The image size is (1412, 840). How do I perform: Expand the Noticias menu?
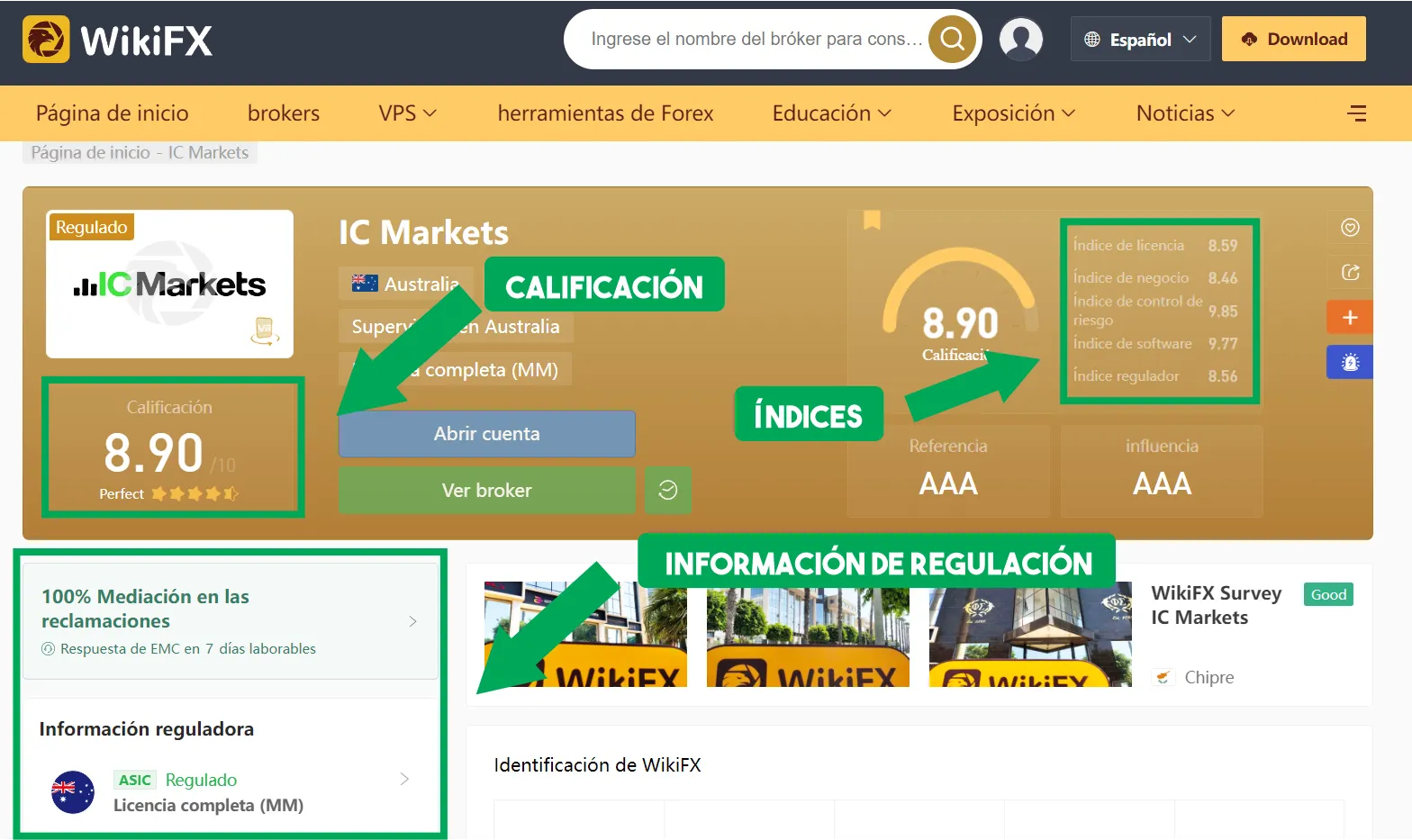coord(1185,113)
